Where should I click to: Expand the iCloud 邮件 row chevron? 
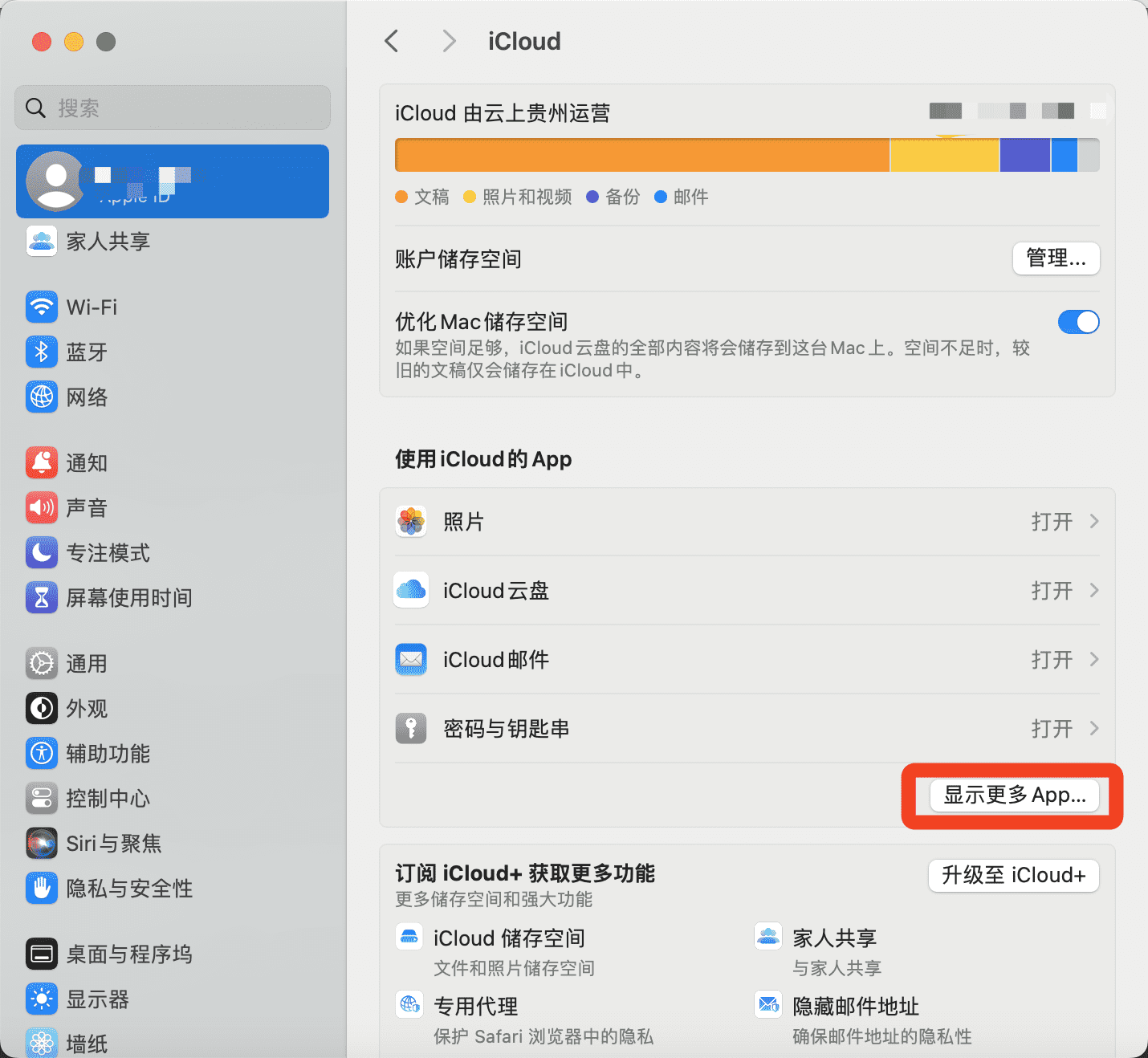(x=1093, y=660)
